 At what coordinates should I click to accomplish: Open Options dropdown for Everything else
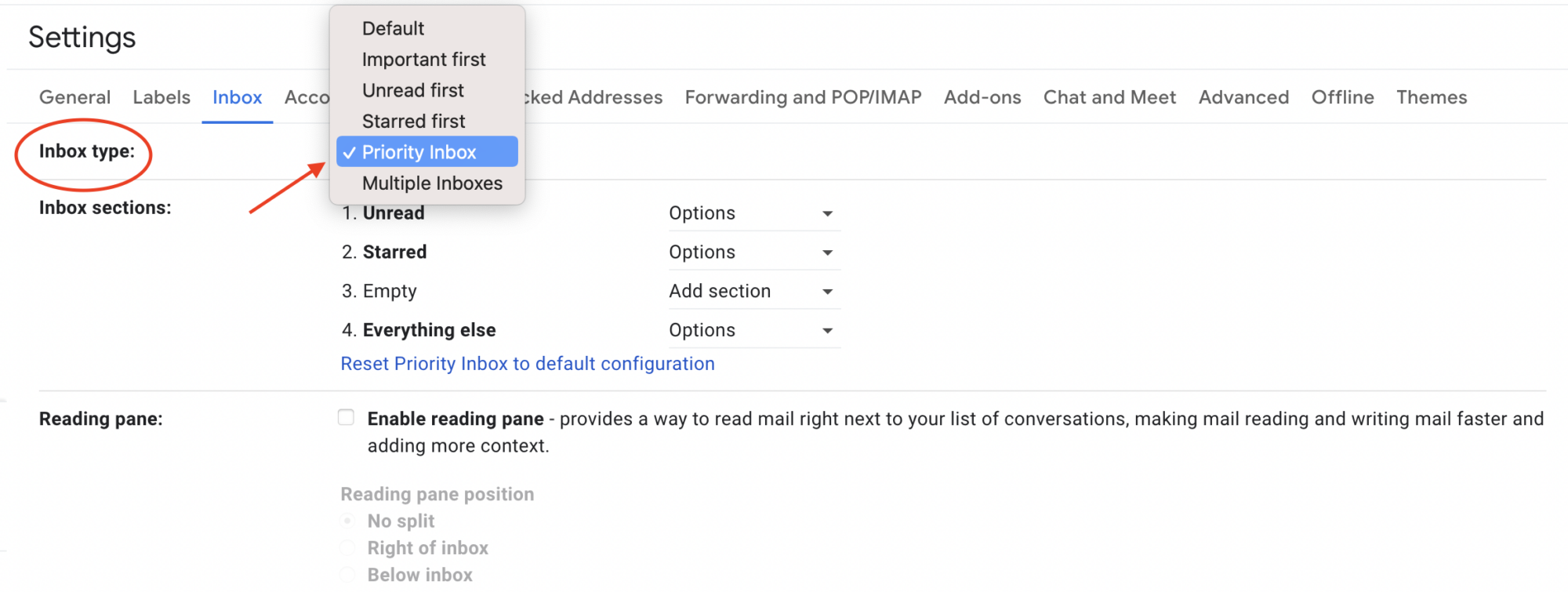click(753, 330)
